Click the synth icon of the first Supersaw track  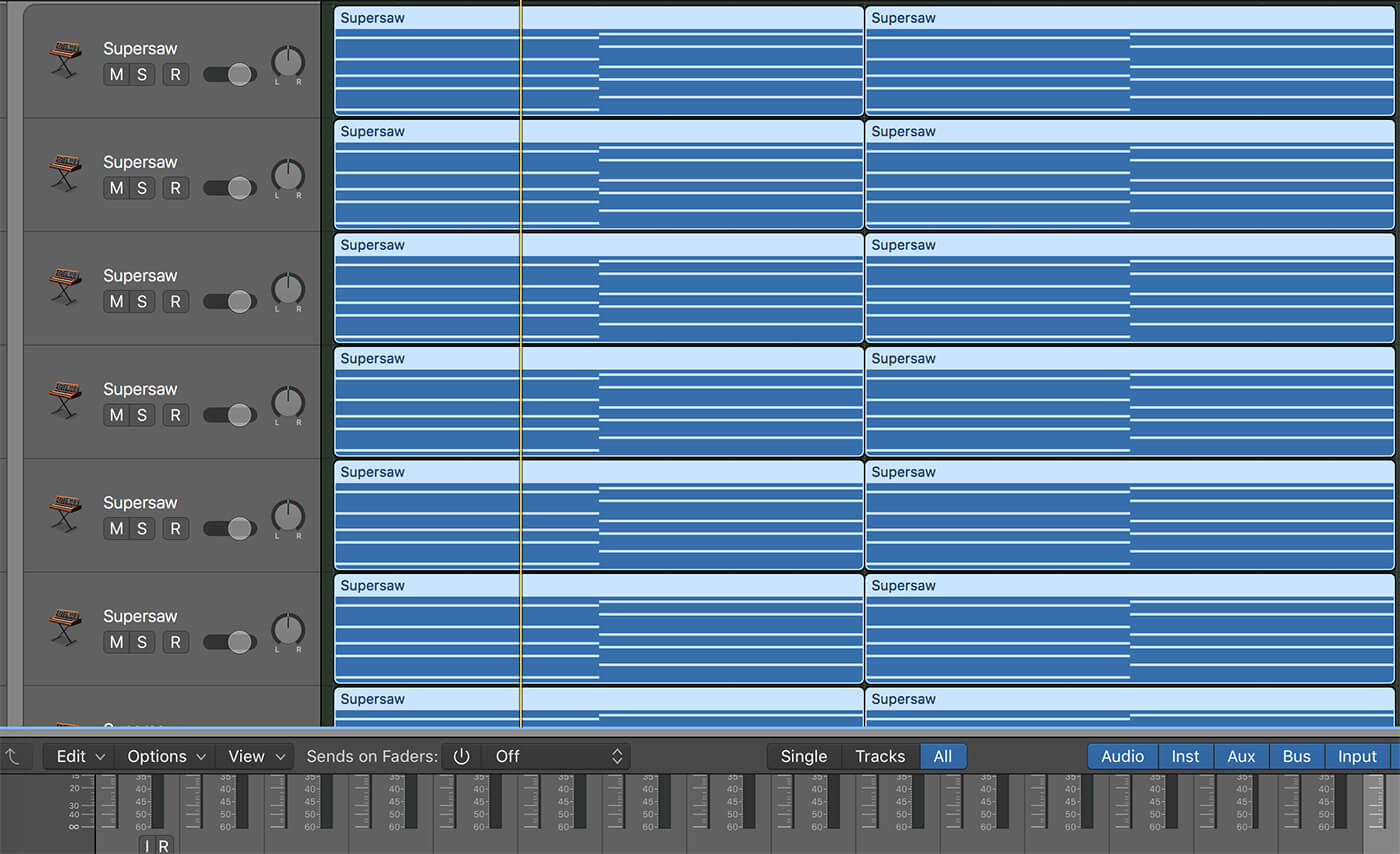point(65,60)
